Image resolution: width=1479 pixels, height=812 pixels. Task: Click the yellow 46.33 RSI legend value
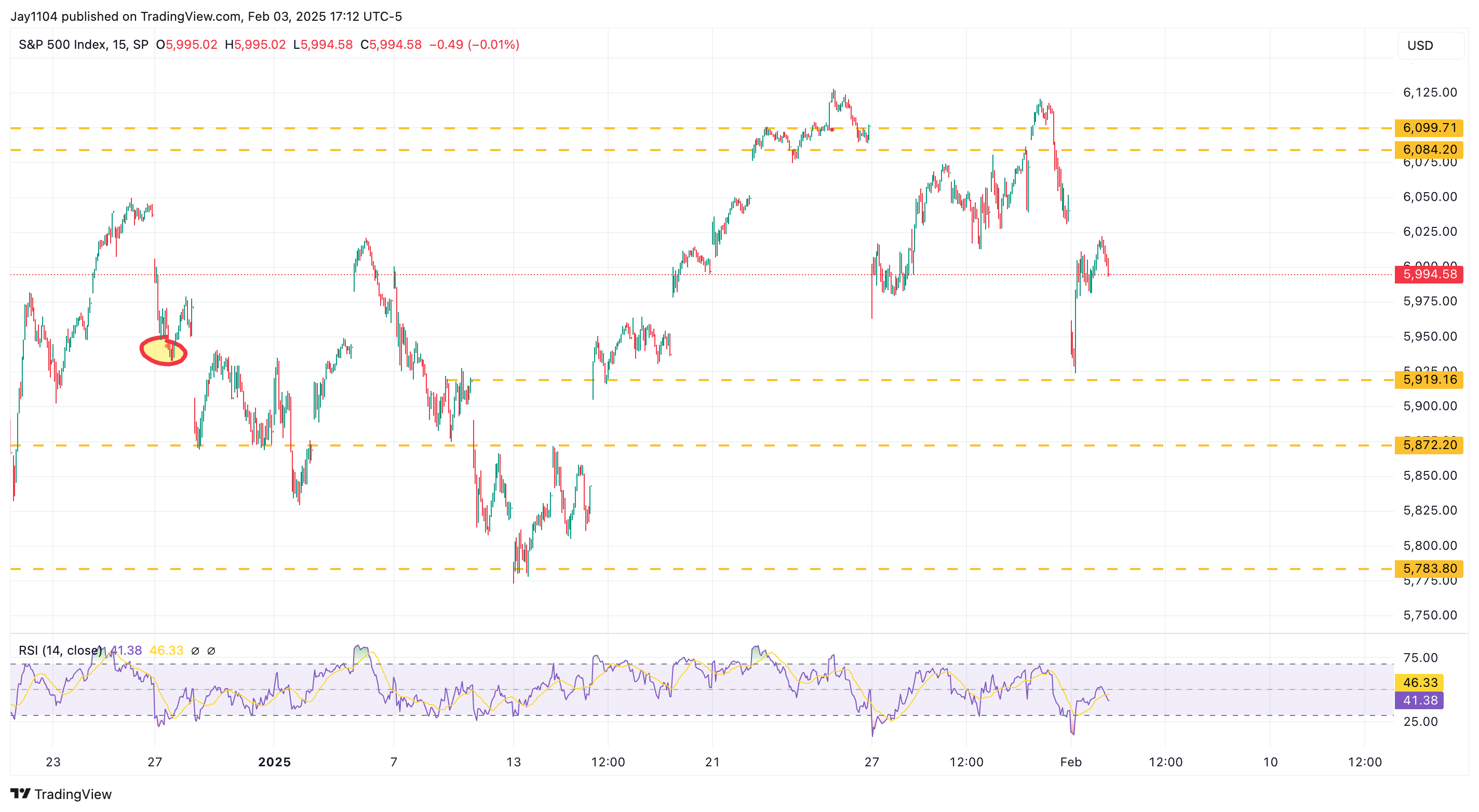(x=167, y=651)
